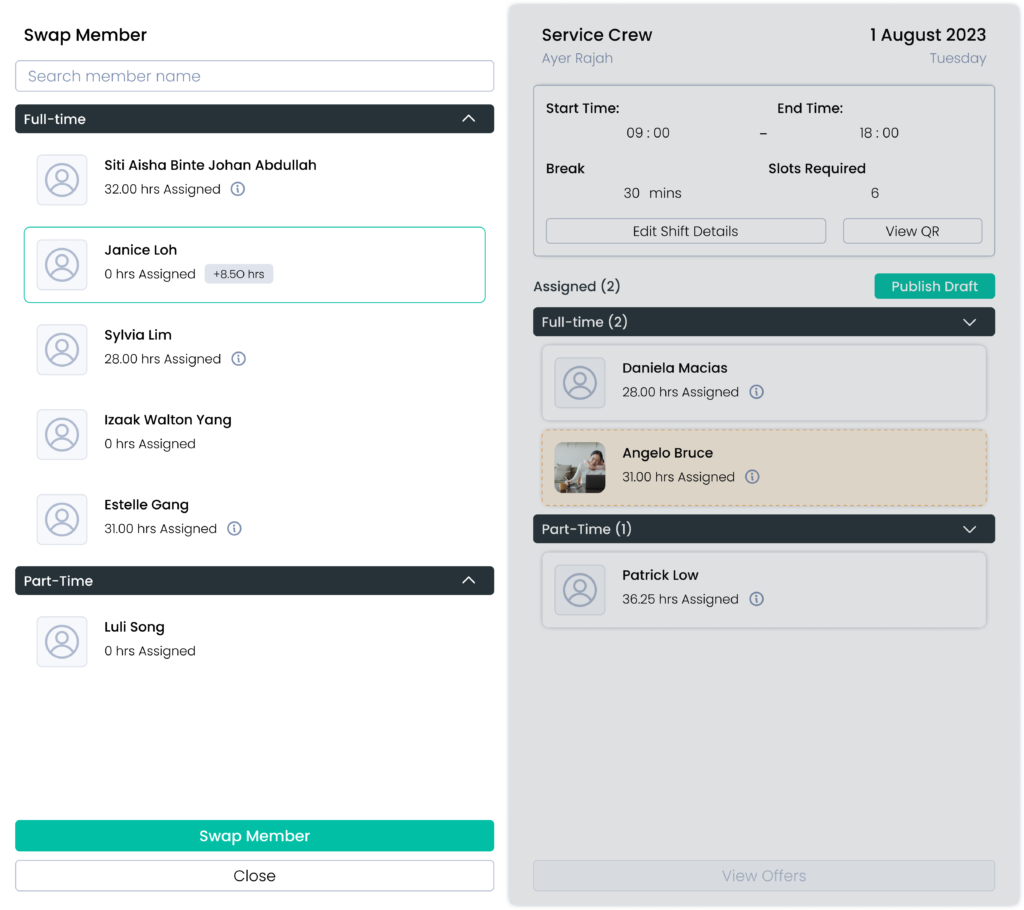Focus the Search member name field

coord(254,76)
